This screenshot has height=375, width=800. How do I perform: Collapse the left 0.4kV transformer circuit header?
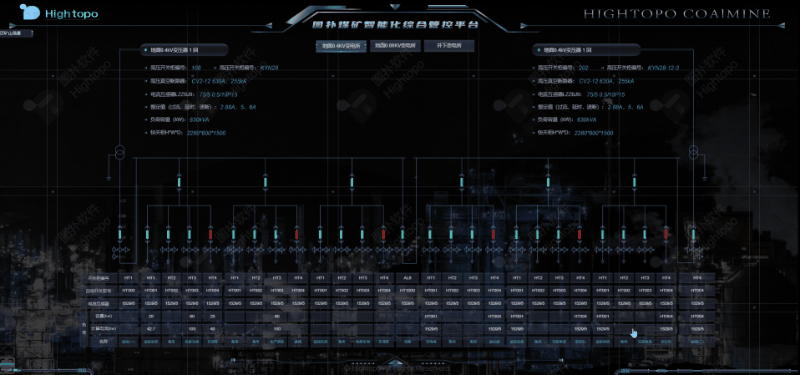[184, 50]
